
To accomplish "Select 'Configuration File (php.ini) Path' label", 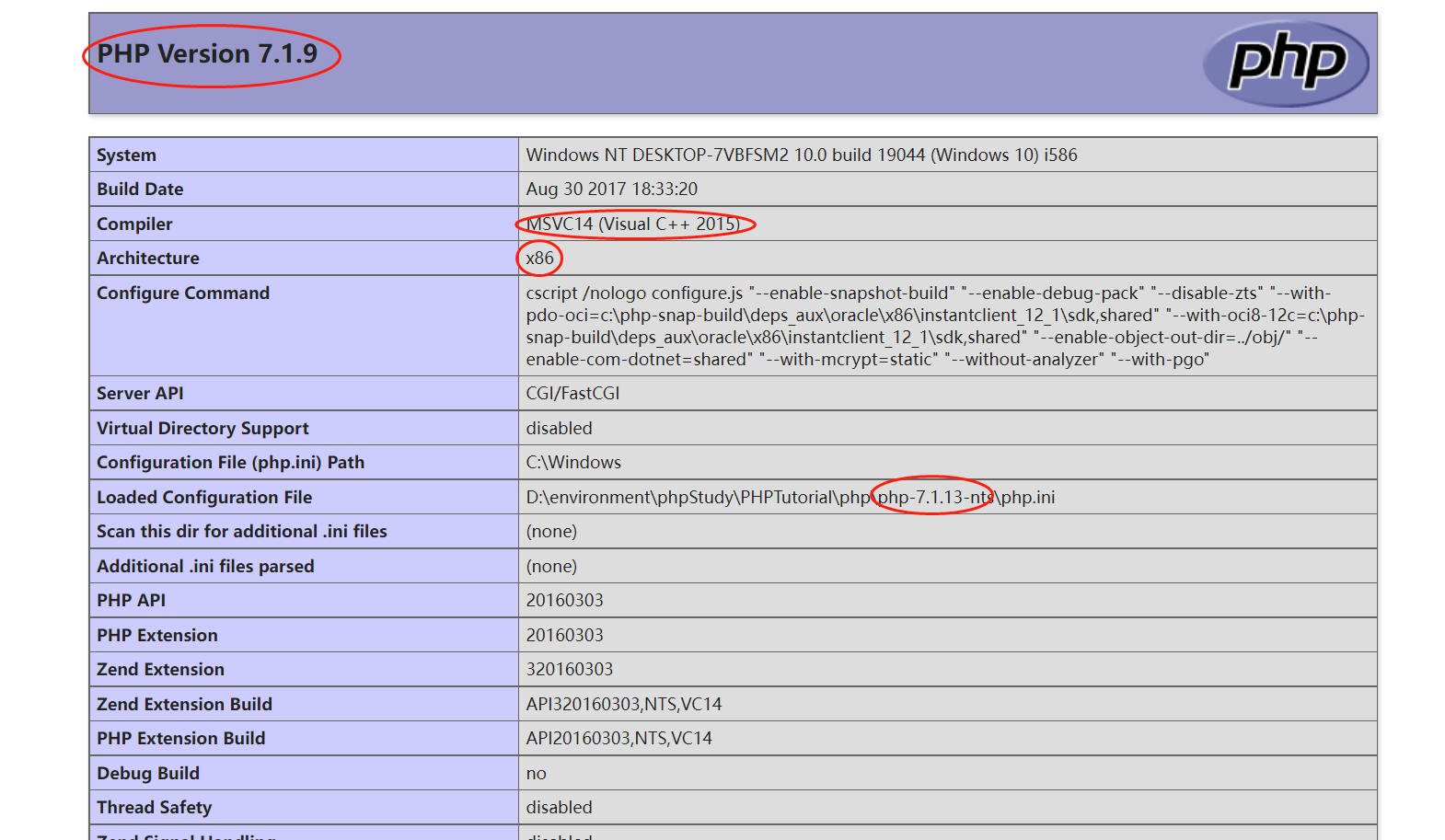I will point(231,463).
